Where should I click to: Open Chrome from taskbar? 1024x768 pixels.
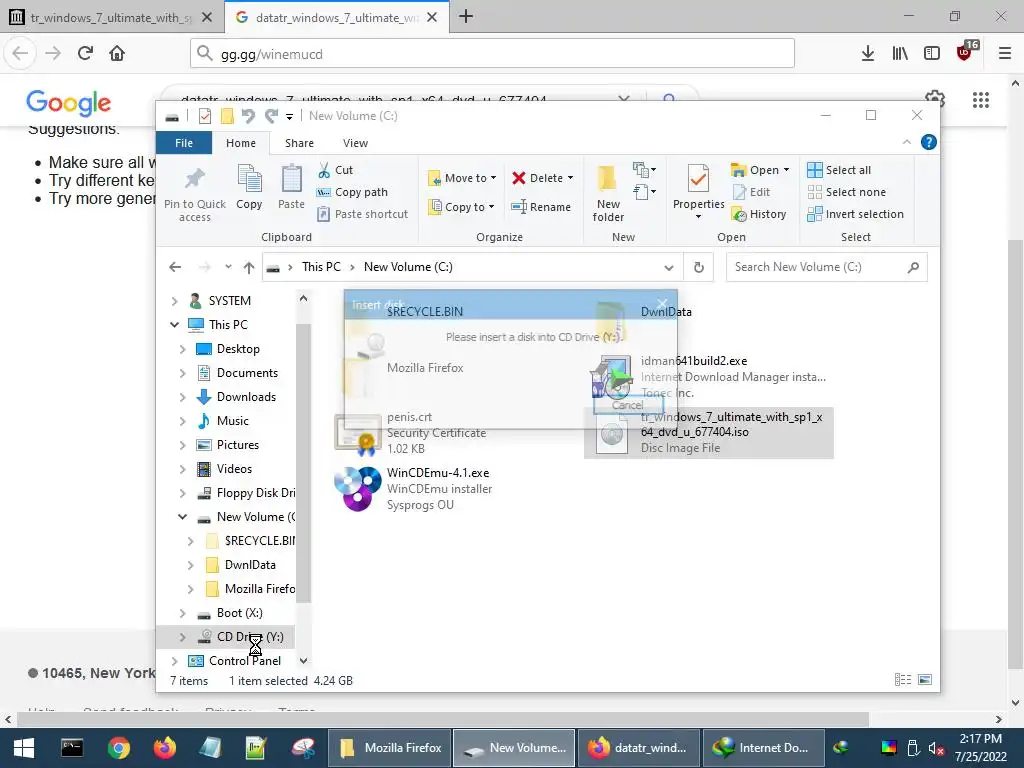(x=119, y=748)
